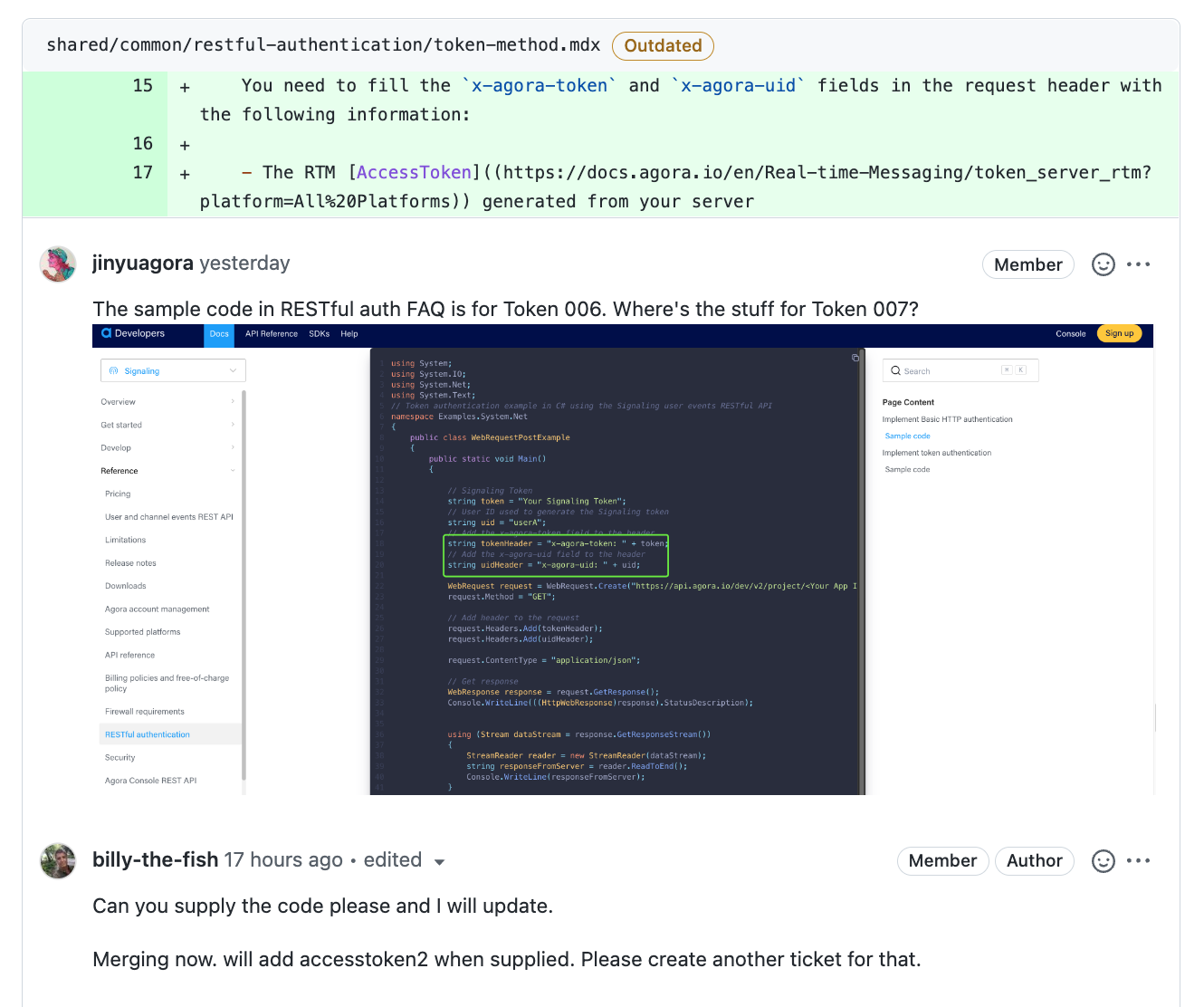Open the edited history dropdown
1204x1007 pixels.
[440, 862]
